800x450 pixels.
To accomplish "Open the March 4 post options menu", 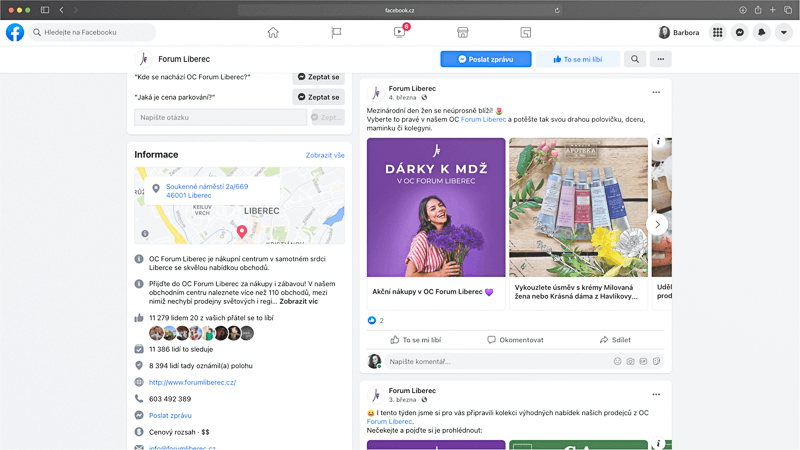I will click(656, 92).
